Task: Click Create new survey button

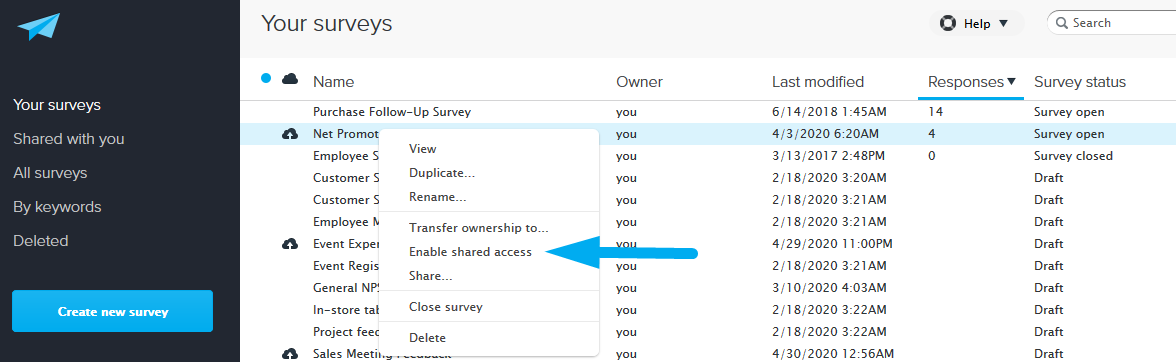Action: click(112, 311)
